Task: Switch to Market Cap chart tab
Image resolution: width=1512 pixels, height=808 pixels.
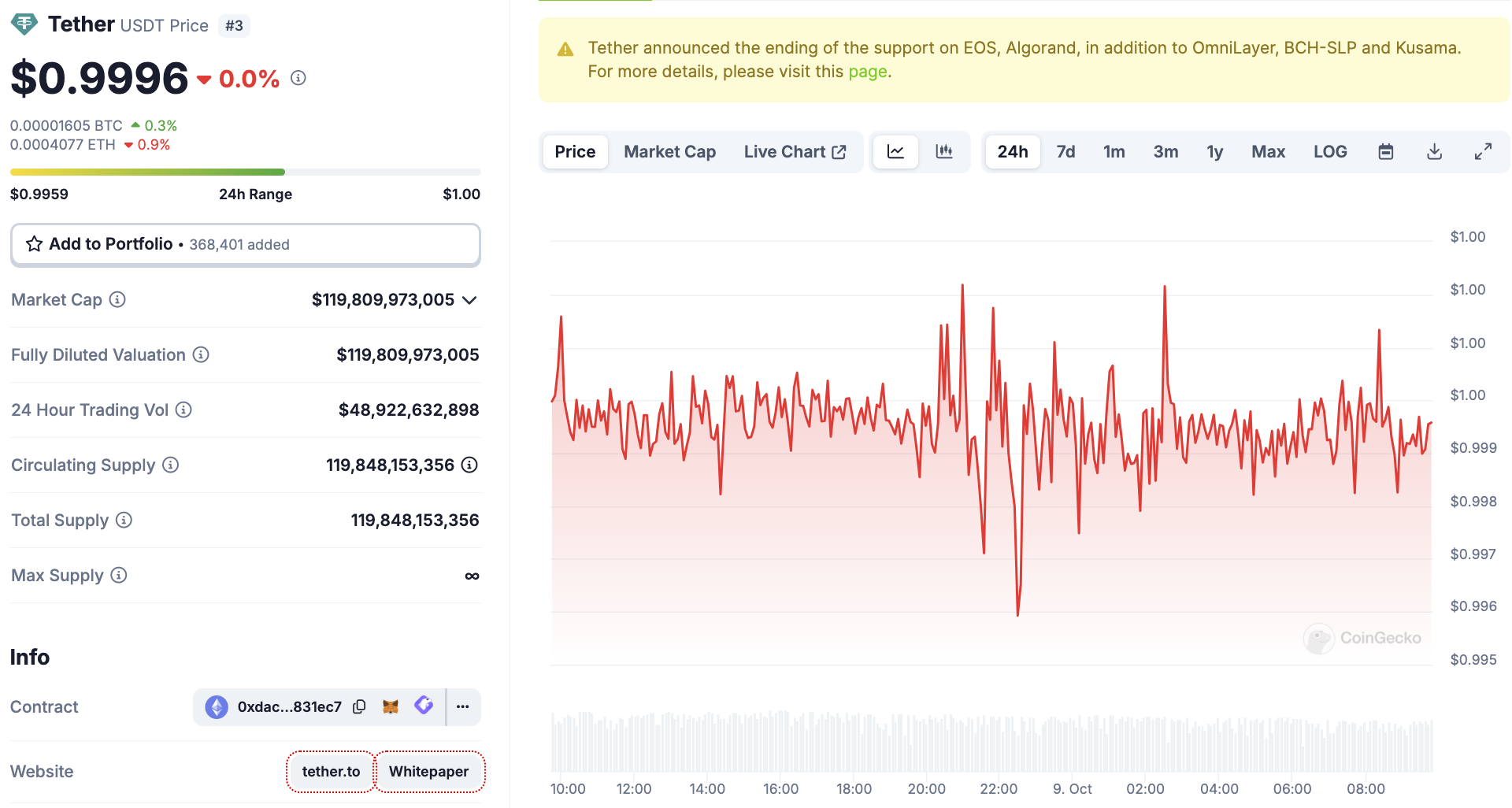Action: coord(669,152)
